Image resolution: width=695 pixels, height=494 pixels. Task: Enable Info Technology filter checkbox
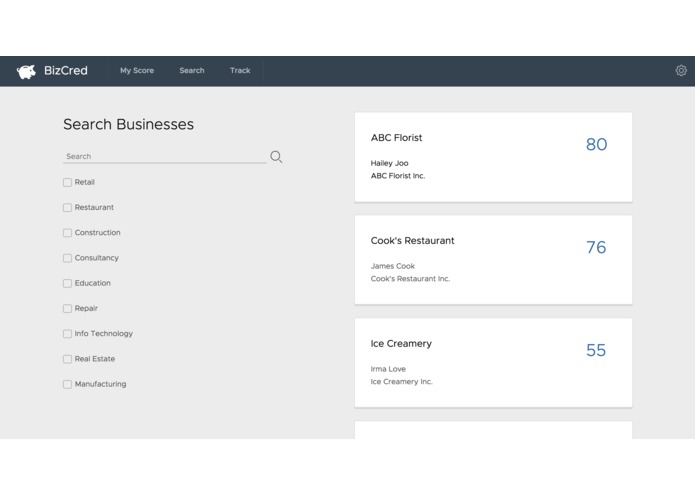point(67,334)
